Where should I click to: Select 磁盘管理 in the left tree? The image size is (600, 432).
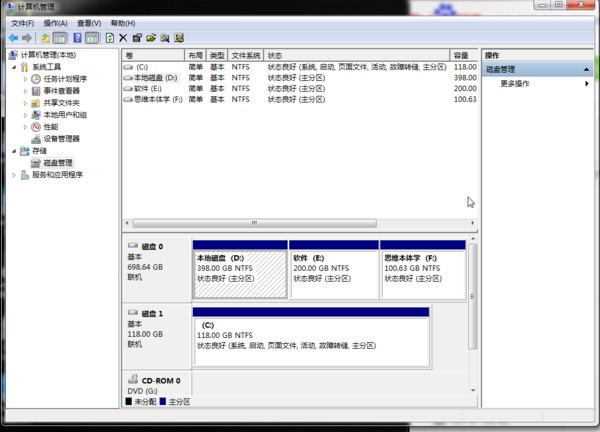click(x=58, y=163)
